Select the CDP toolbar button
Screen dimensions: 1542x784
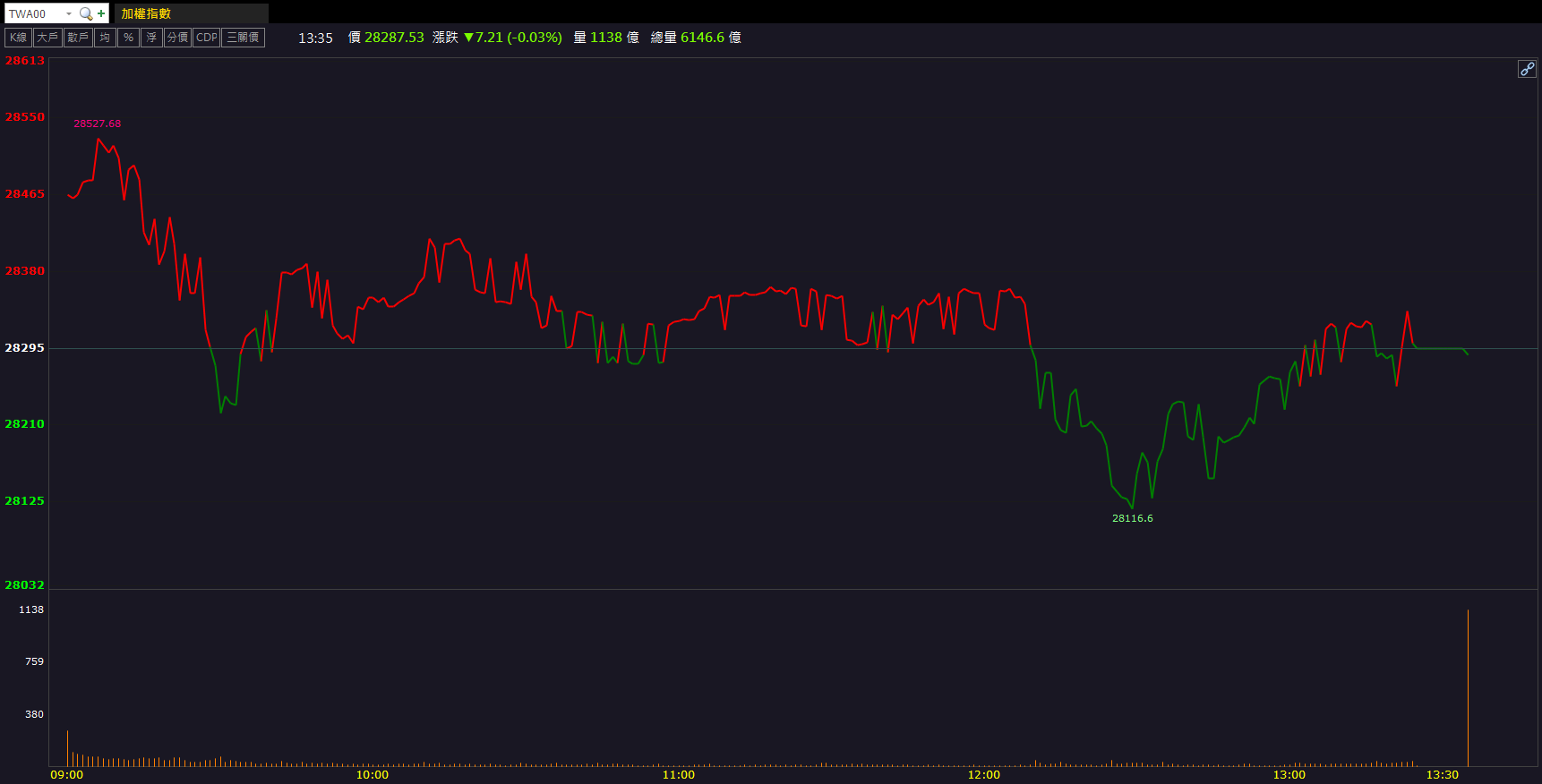point(207,38)
